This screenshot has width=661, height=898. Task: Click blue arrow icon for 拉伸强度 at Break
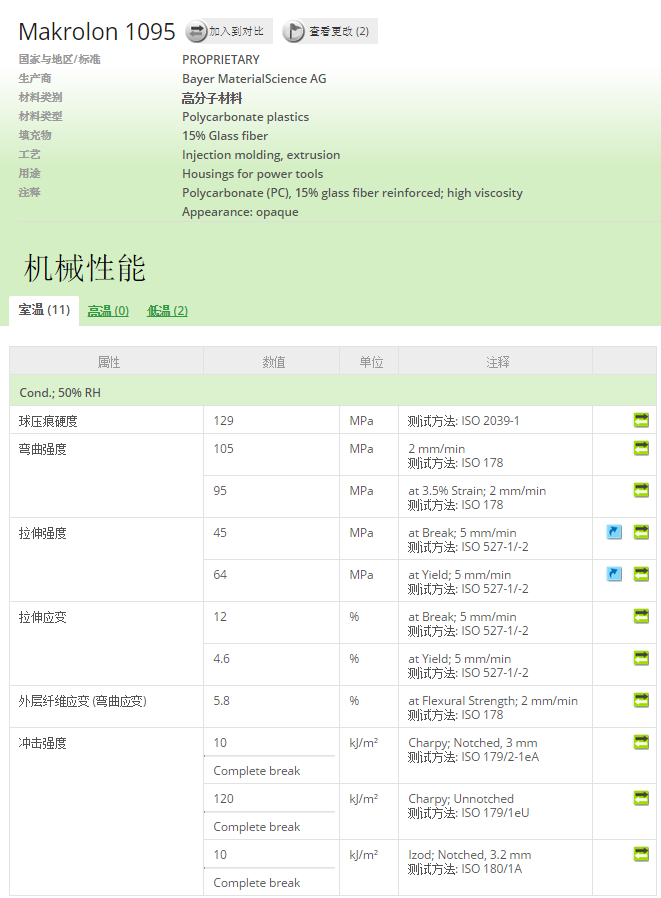(614, 533)
